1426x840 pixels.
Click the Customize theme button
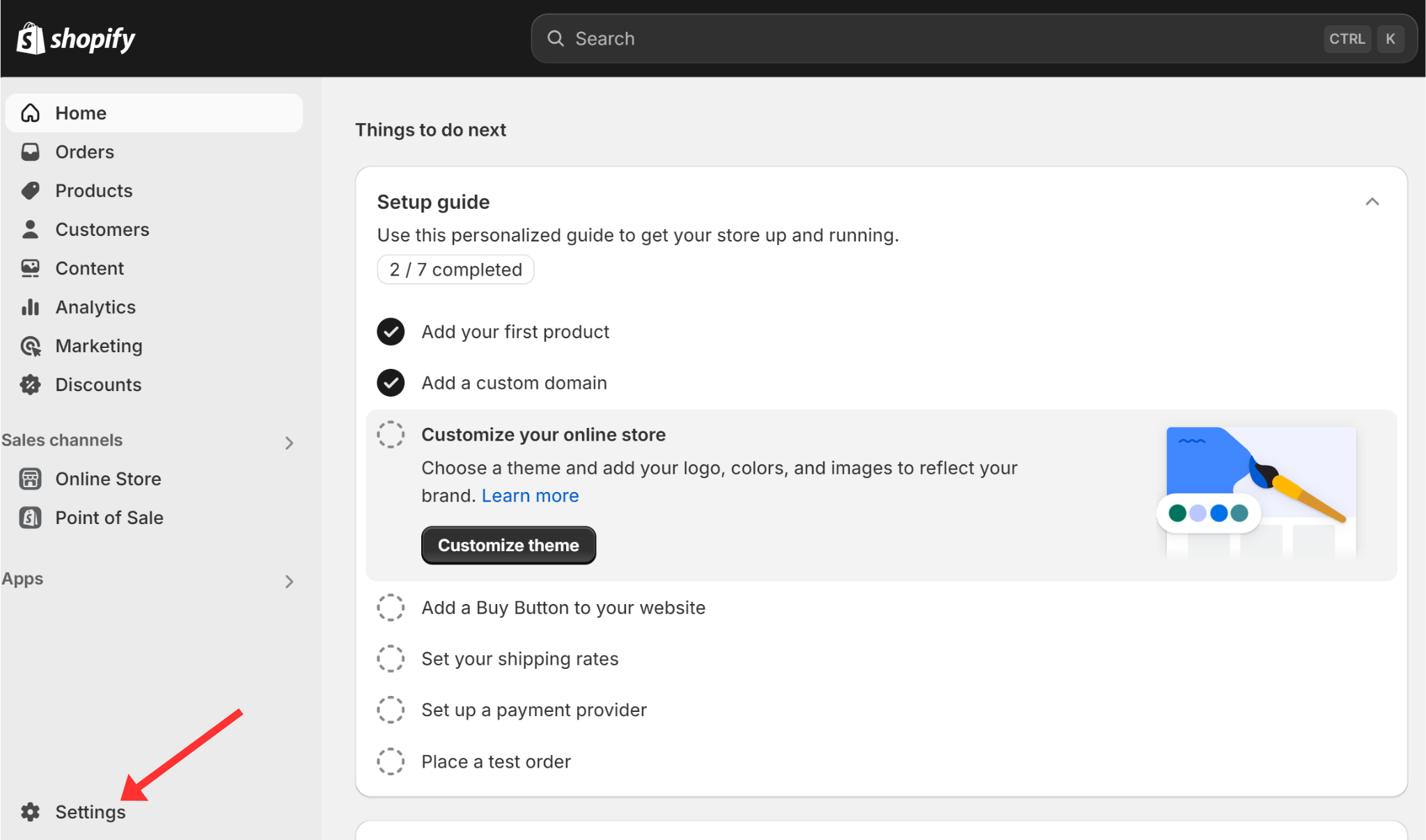pos(508,545)
